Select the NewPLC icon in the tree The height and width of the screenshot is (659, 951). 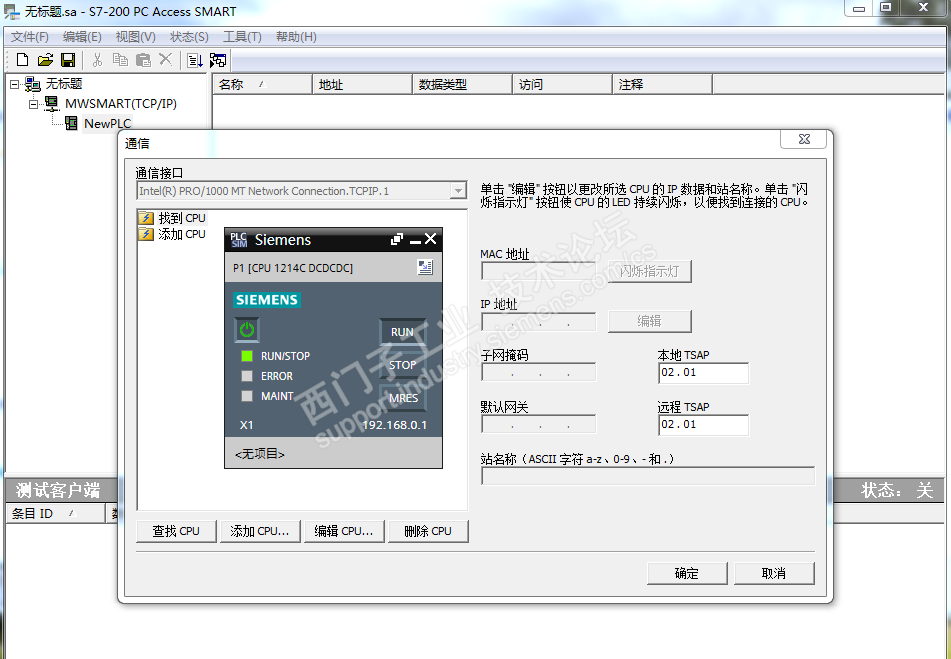(72, 124)
